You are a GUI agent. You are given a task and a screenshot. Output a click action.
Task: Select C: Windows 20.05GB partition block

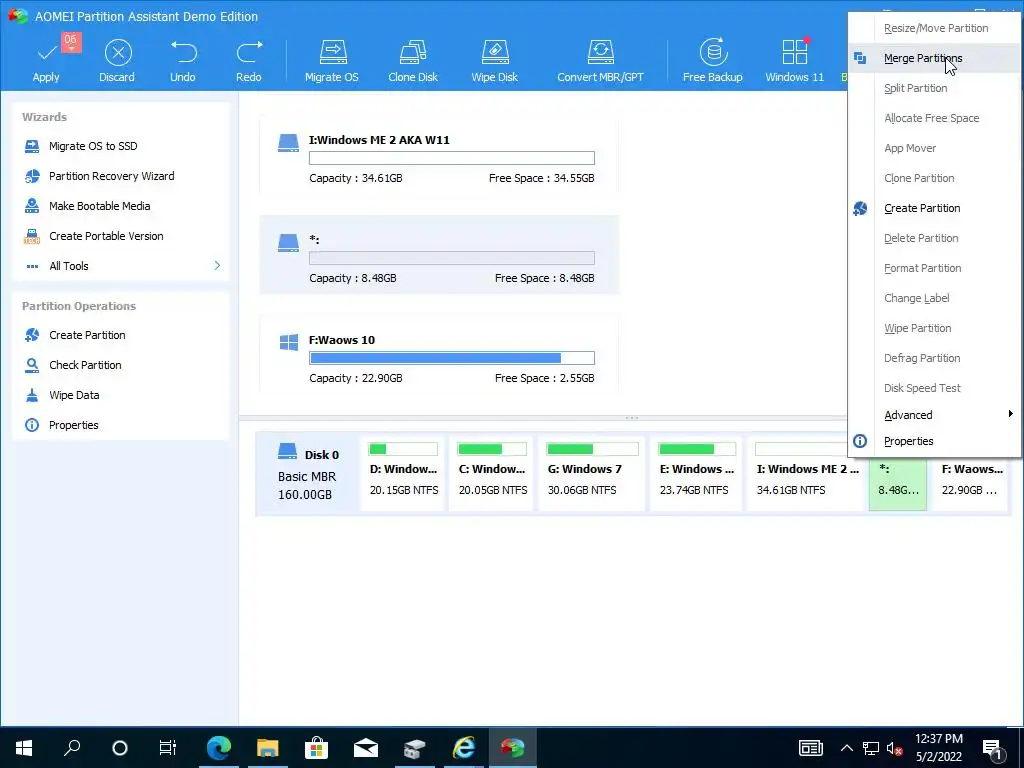[492, 474]
